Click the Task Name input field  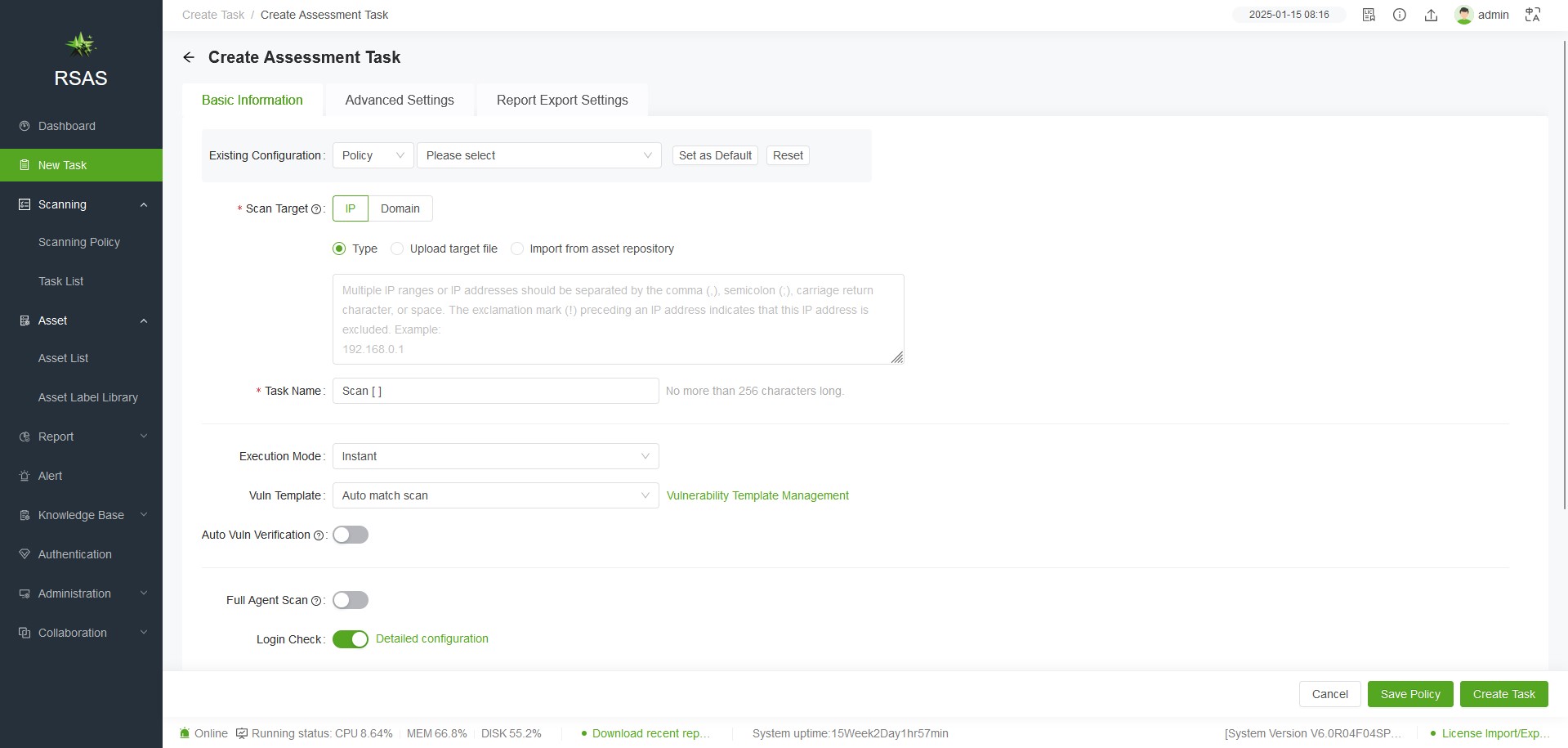[495, 391]
